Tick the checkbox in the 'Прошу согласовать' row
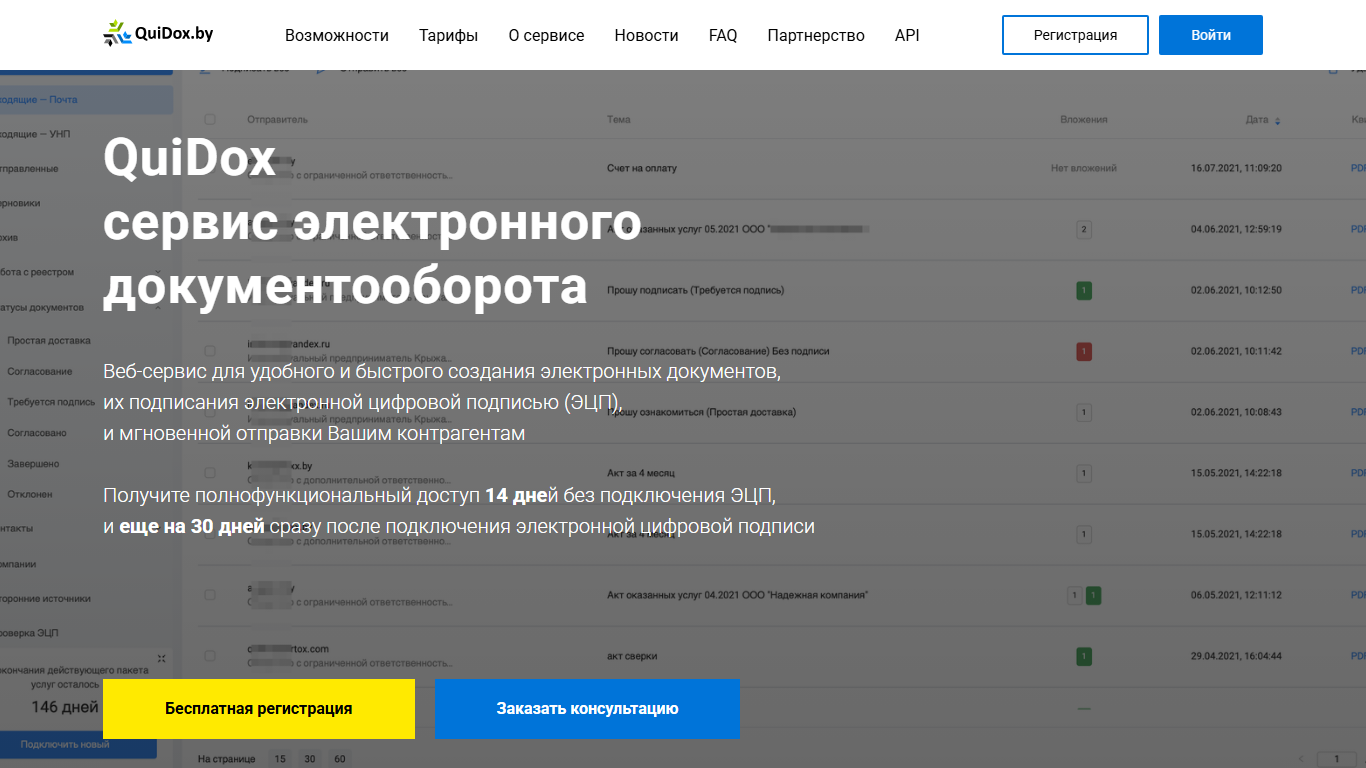This screenshot has height=768, width=1366. coord(210,351)
